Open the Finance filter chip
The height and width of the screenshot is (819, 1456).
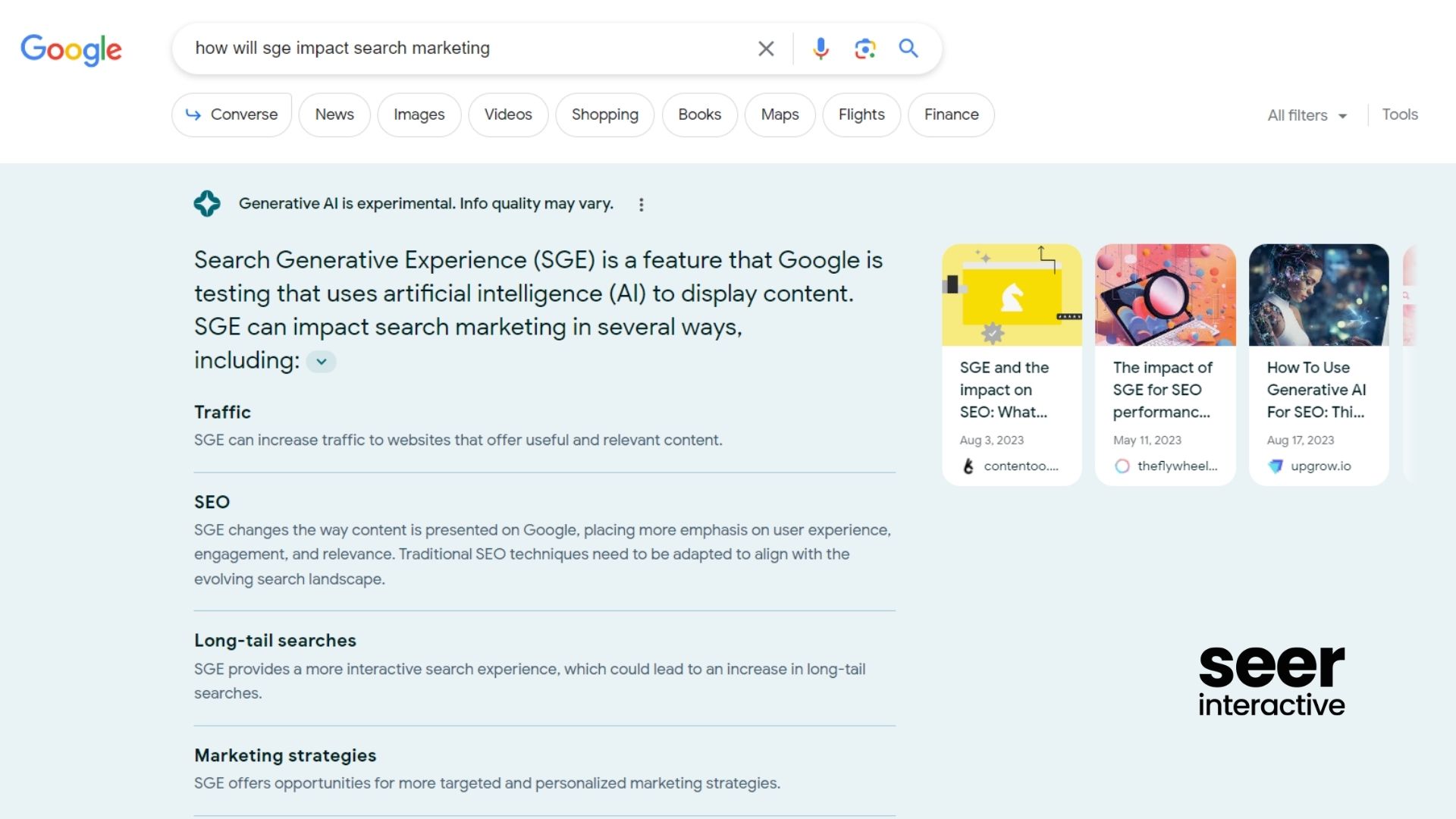(x=951, y=115)
